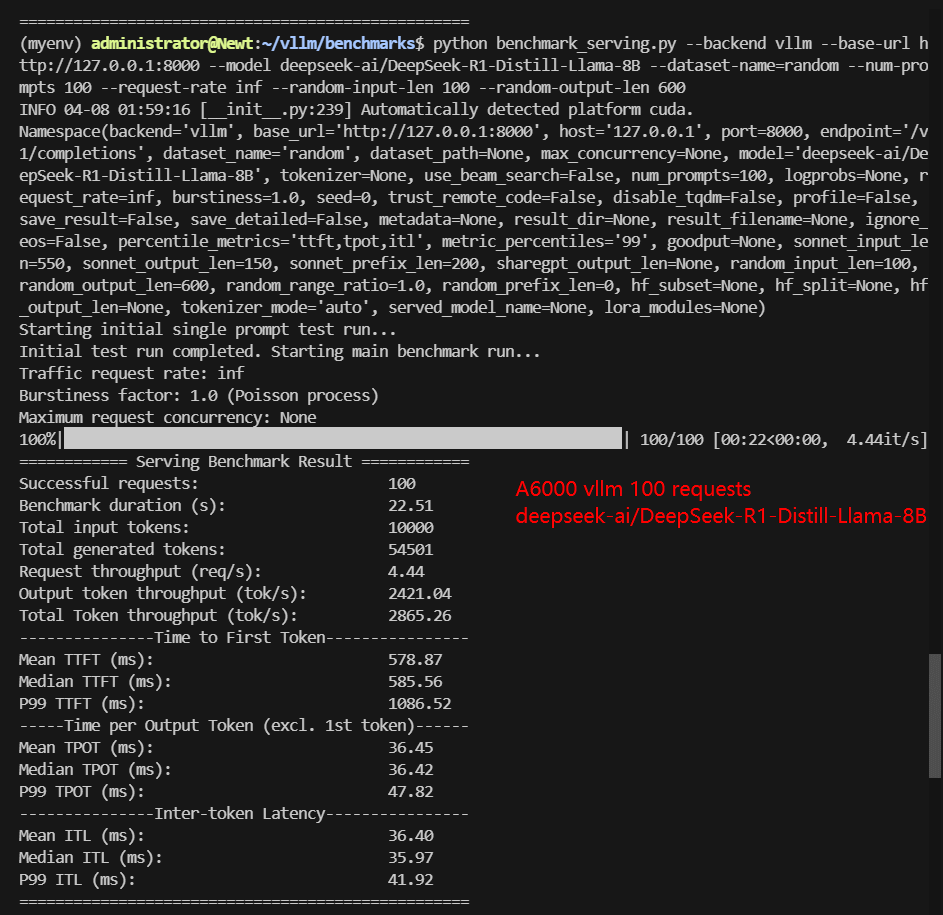
Task: Click the 'Median TPOT (ms):' label
Action: pos(95,769)
